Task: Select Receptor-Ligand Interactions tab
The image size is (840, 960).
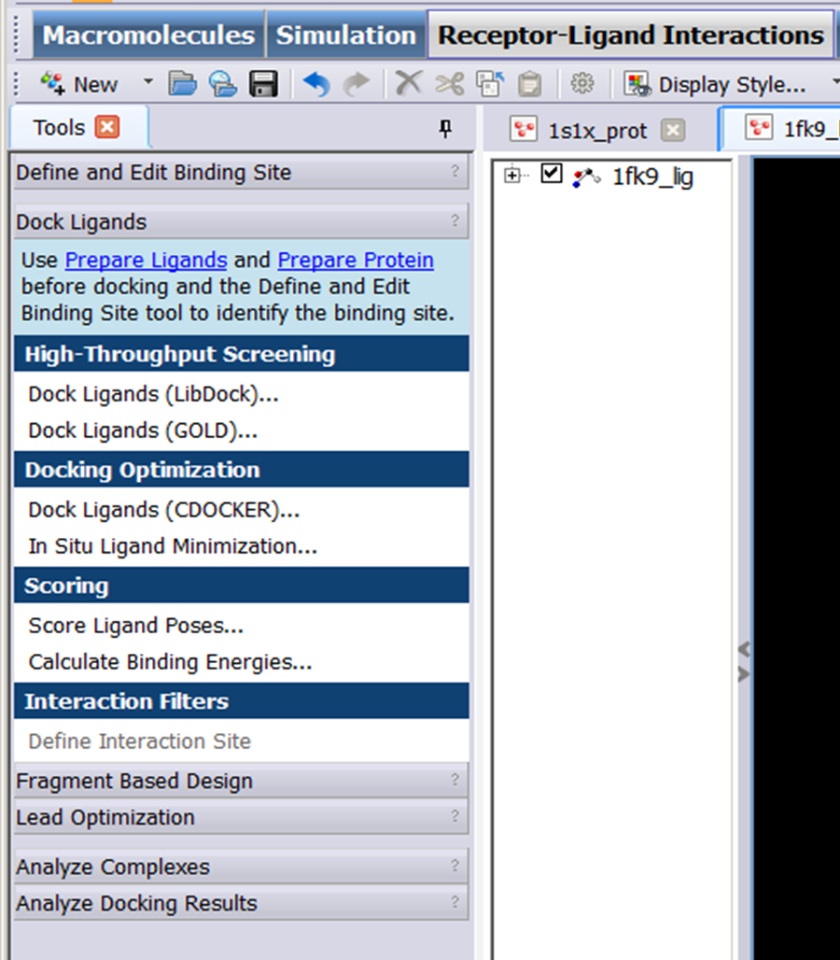Action: (x=631, y=35)
